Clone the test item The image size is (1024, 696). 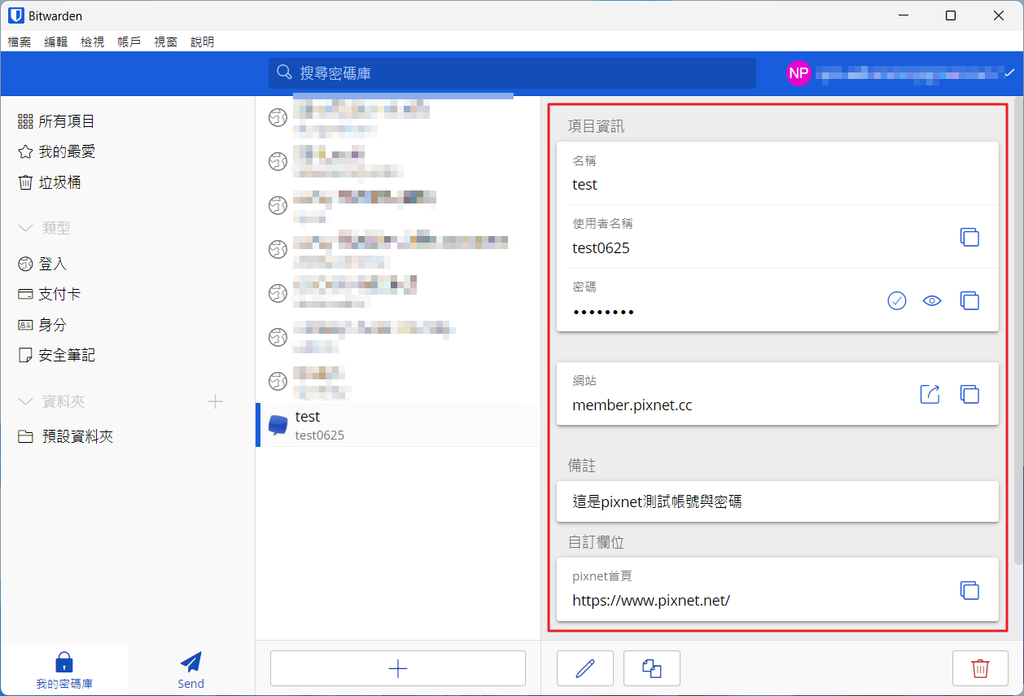pos(652,669)
